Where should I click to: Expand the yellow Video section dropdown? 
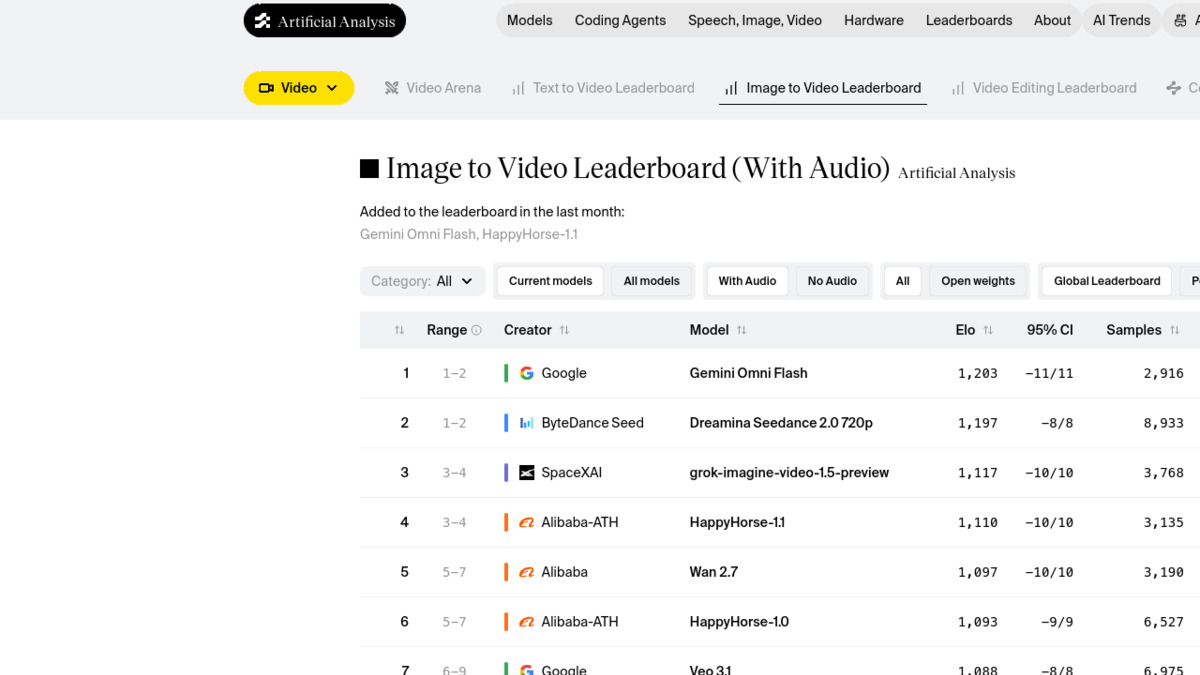[x=299, y=88]
